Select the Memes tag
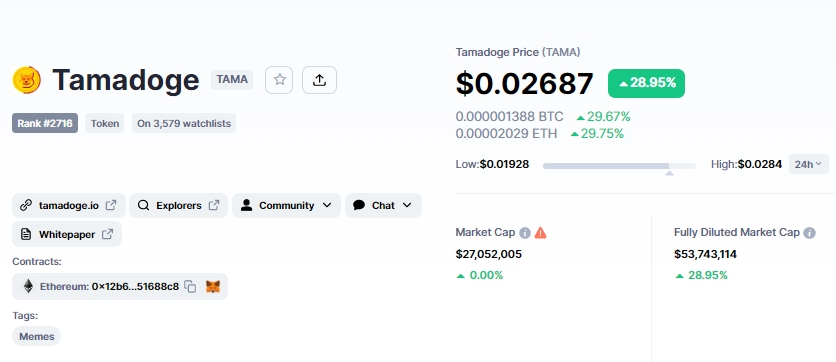The width and height of the screenshot is (836, 362). pos(37,336)
